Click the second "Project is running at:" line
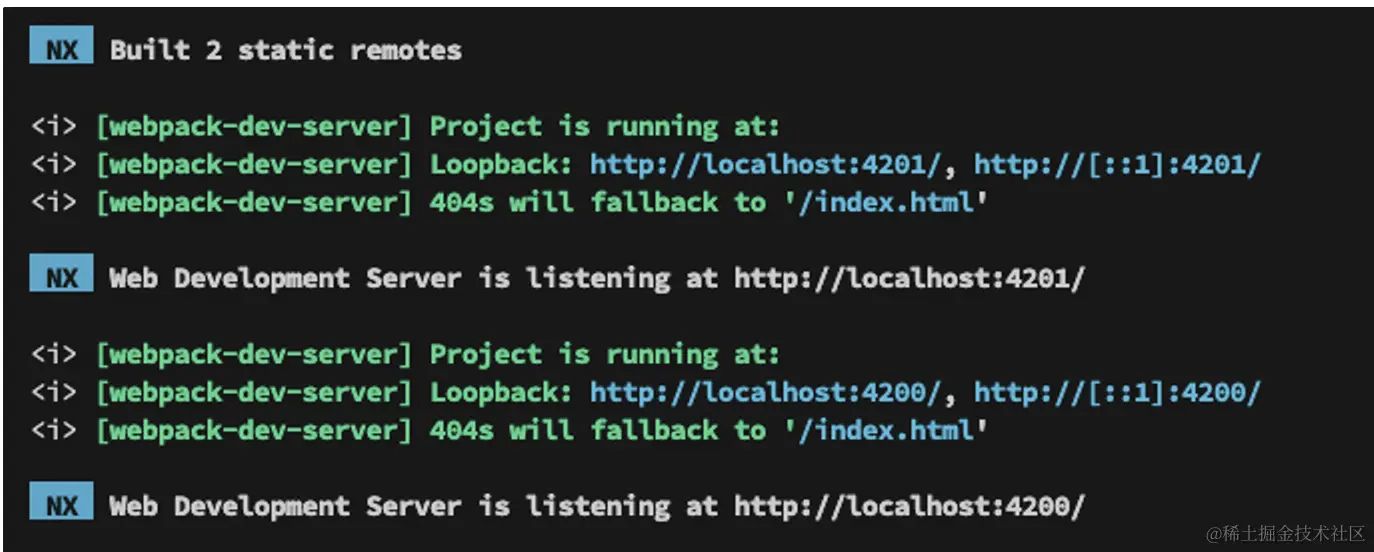The height and width of the screenshot is (552, 1374). coord(605,354)
